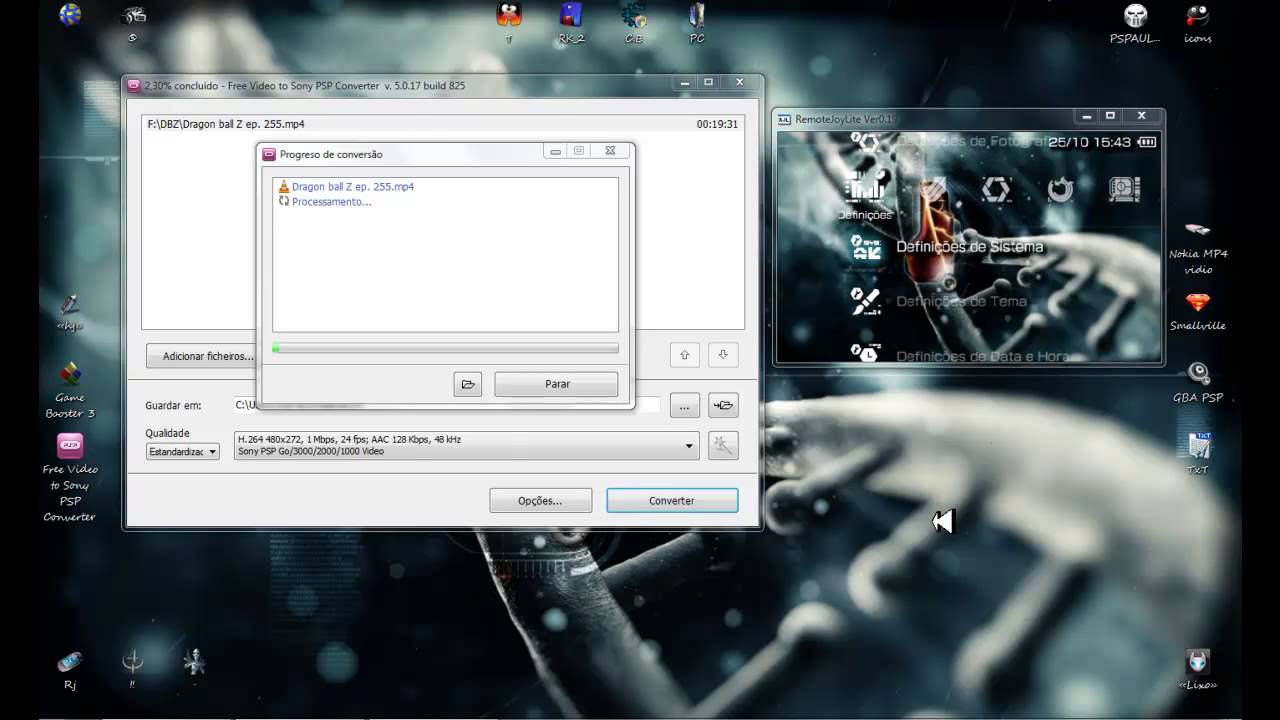The width and height of the screenshot is (1280, 720).
Task: Click the PSP rightmost chip icon in RemoteJoyLite
Action: (x=1124, y=189)
